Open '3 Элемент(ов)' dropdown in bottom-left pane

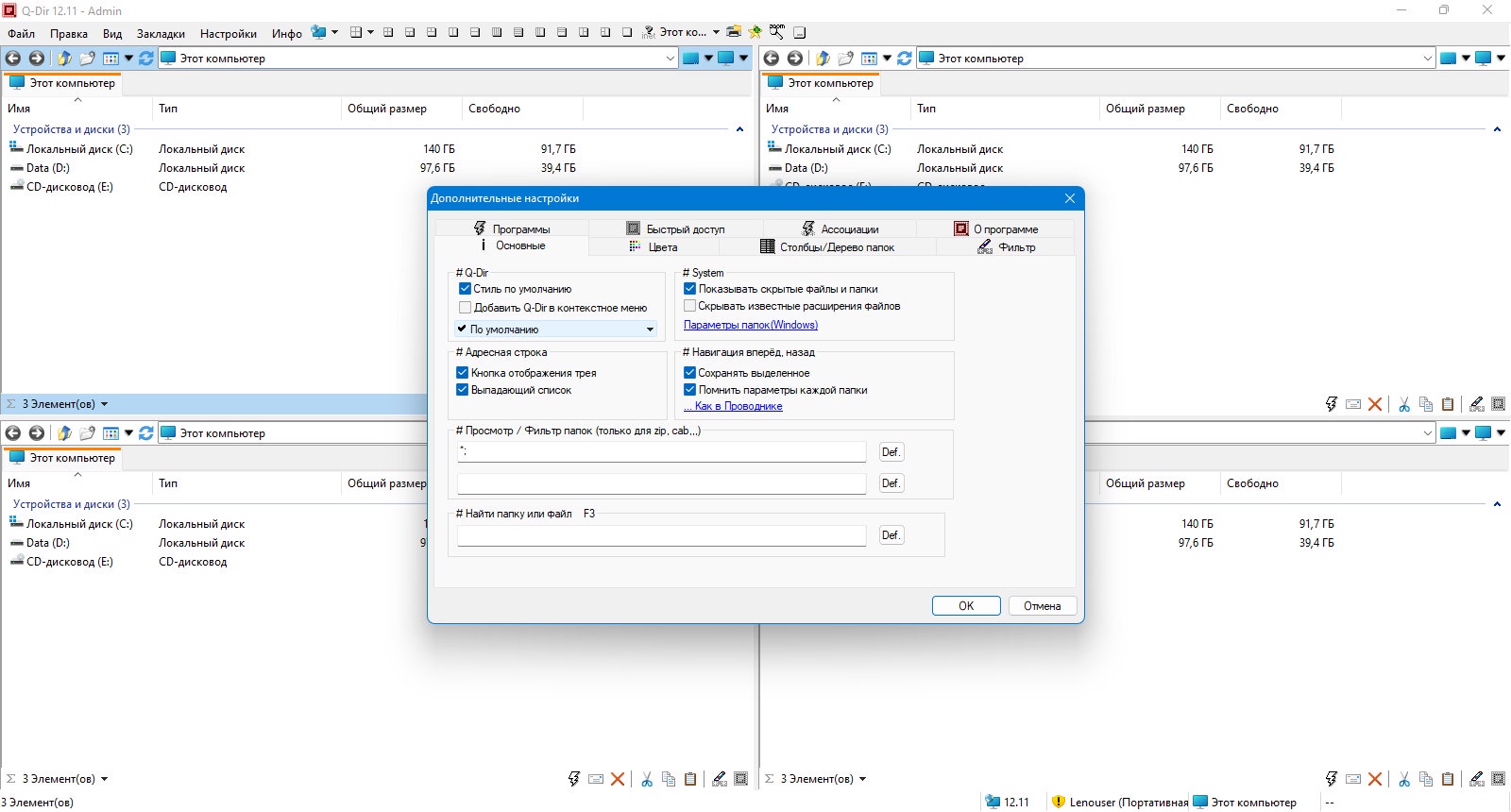[x=104, y=779]
